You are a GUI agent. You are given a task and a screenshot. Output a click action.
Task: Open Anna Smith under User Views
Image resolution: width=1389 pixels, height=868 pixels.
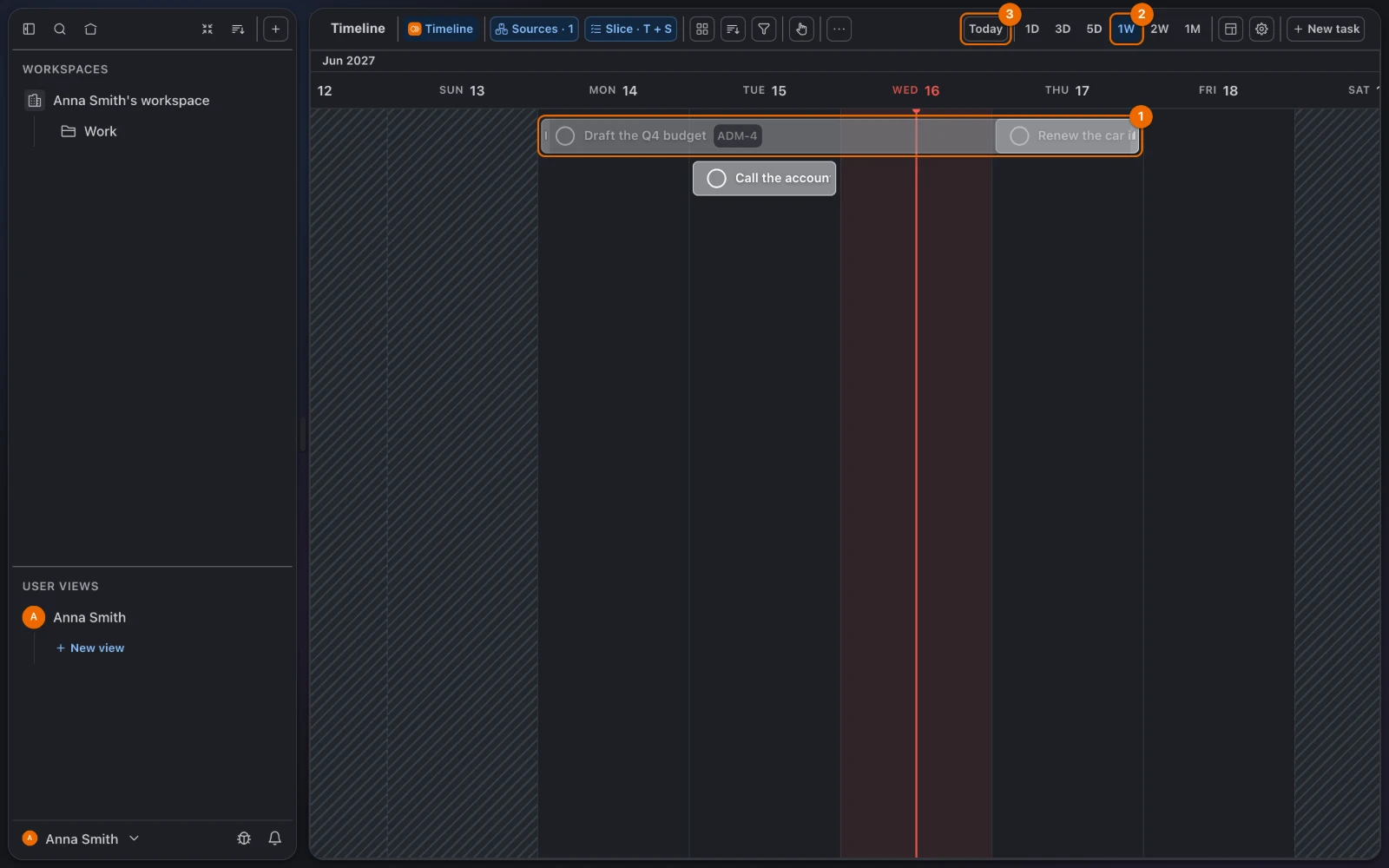[x=89, y=617]
